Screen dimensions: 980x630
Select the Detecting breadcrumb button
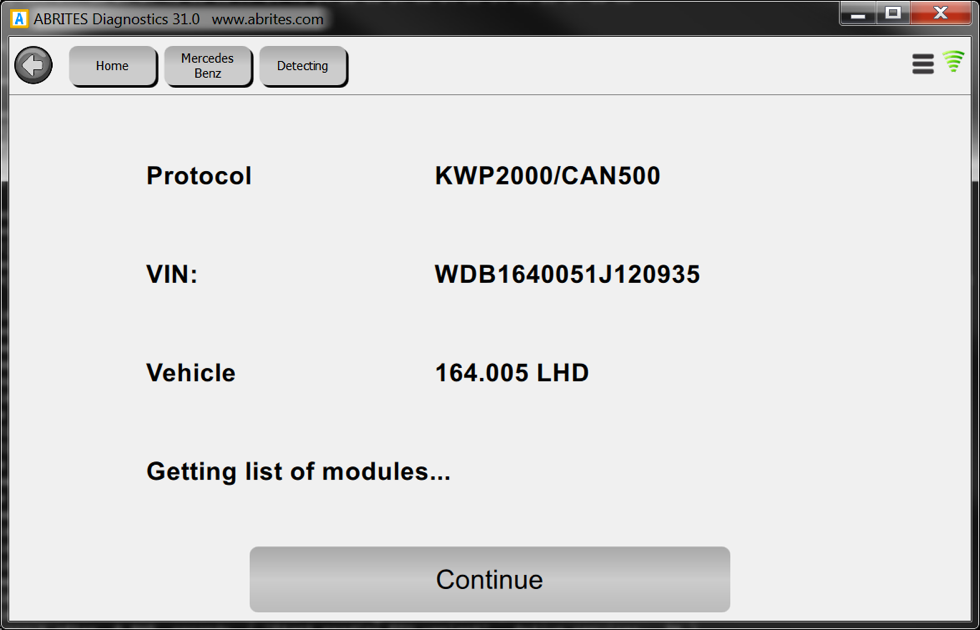(303, 66)
